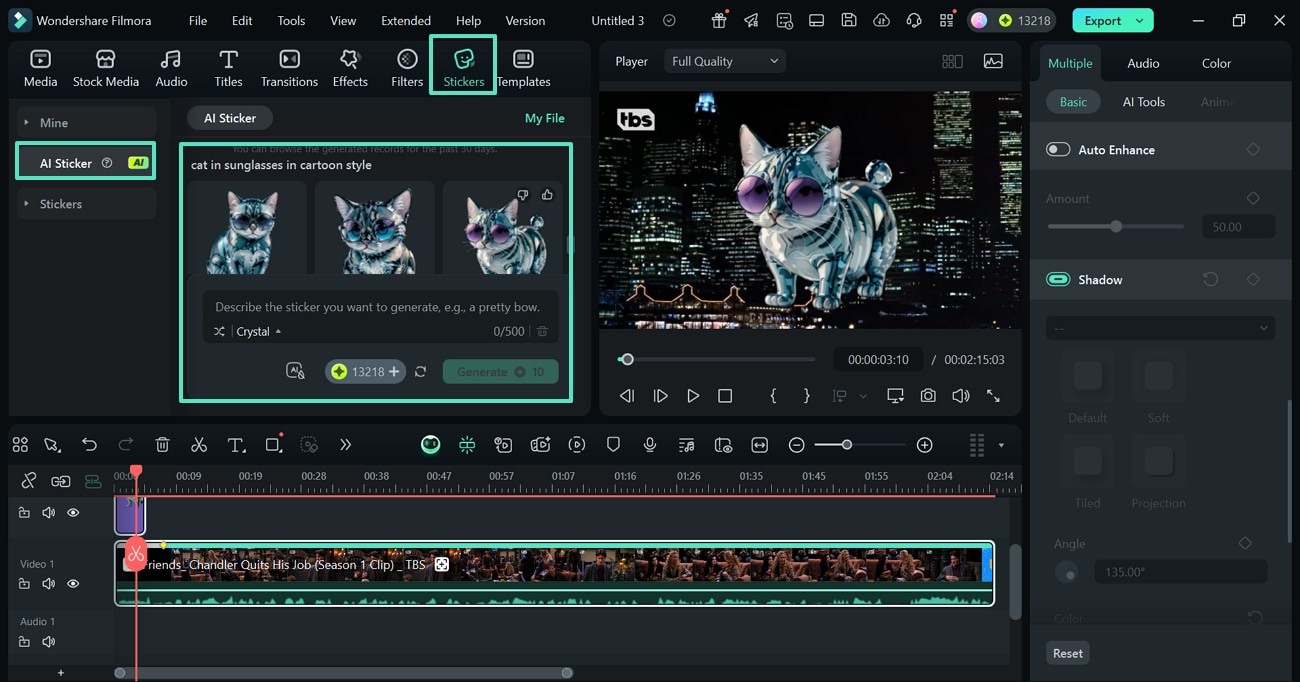Click the Undo icon above the timeline
1300x682 pixels.
(x=89, y=444)
